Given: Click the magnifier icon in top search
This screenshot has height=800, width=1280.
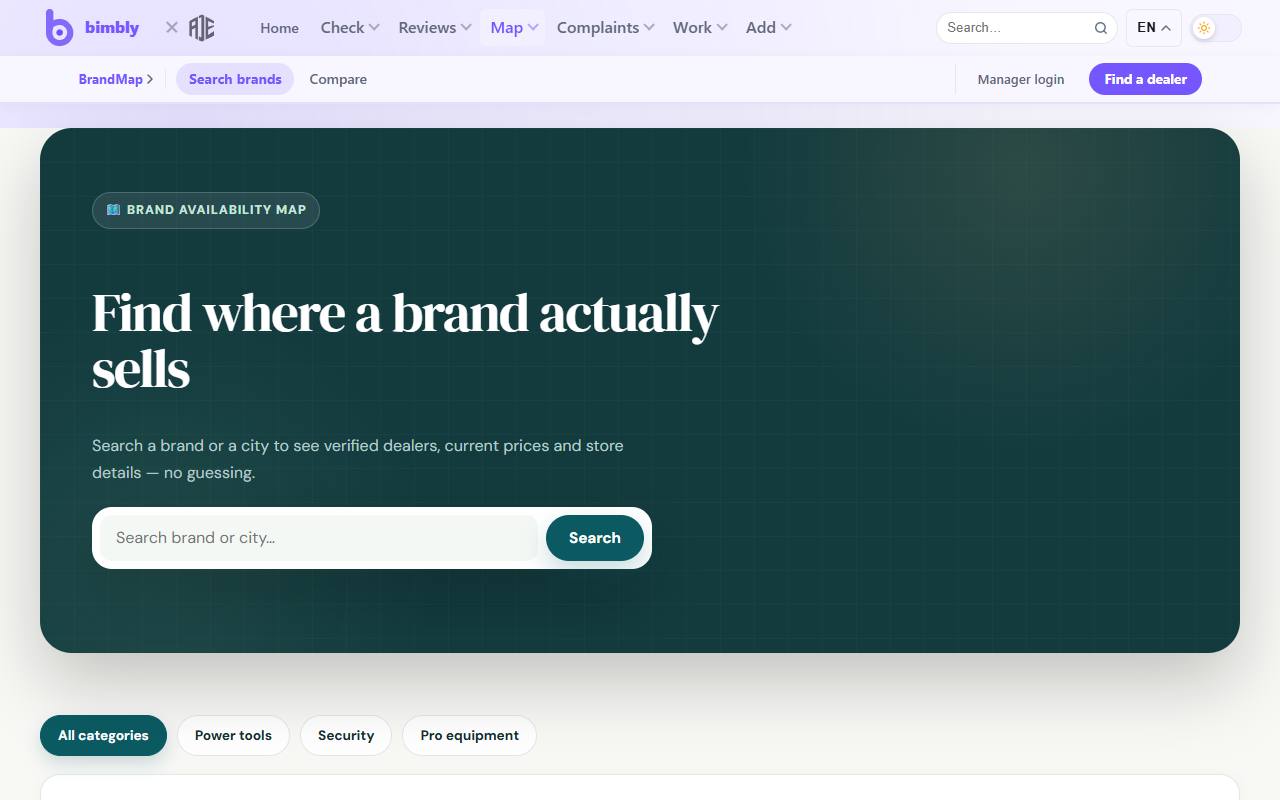Looking at the screenshot, I should [1101, 28].
